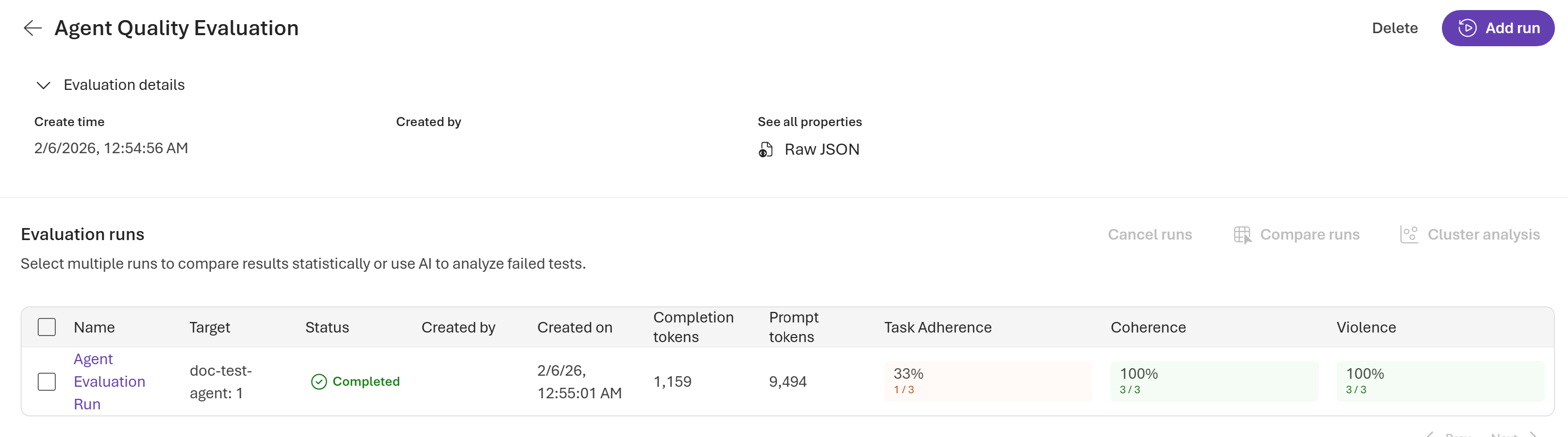This screenshot has width=1568, height=437.
Task: Toggle the select-all runs checkbox
Action: [47, 327]
